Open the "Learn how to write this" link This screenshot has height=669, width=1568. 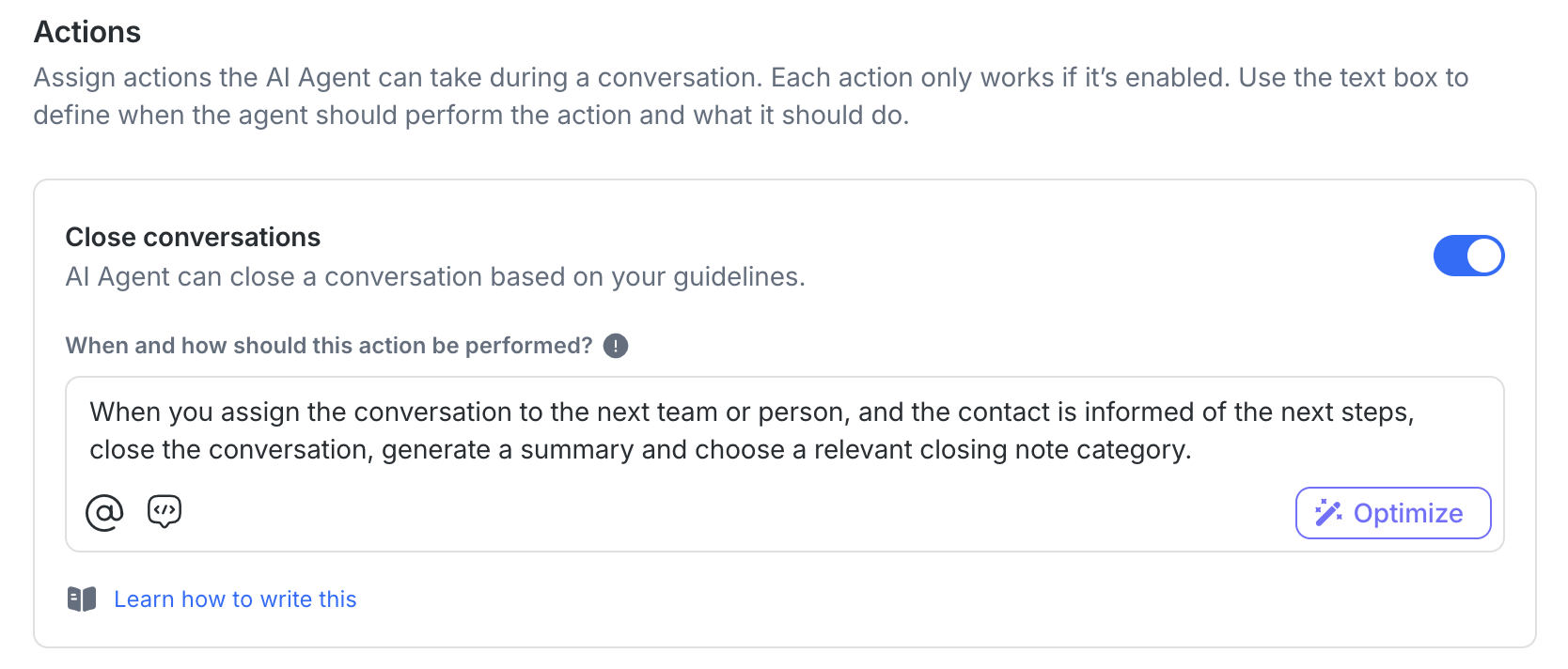(235, 599)
